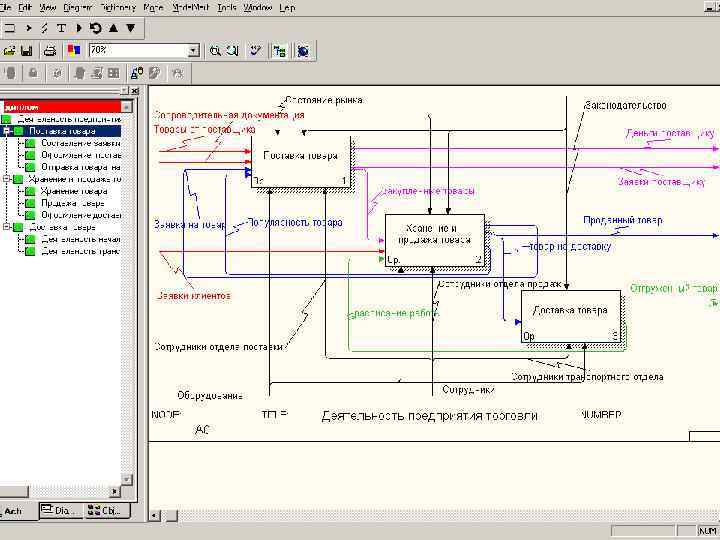Click the Go to Parent Diagram triangle
Viewport: 720px width, 540px height.
click(112, 28)
